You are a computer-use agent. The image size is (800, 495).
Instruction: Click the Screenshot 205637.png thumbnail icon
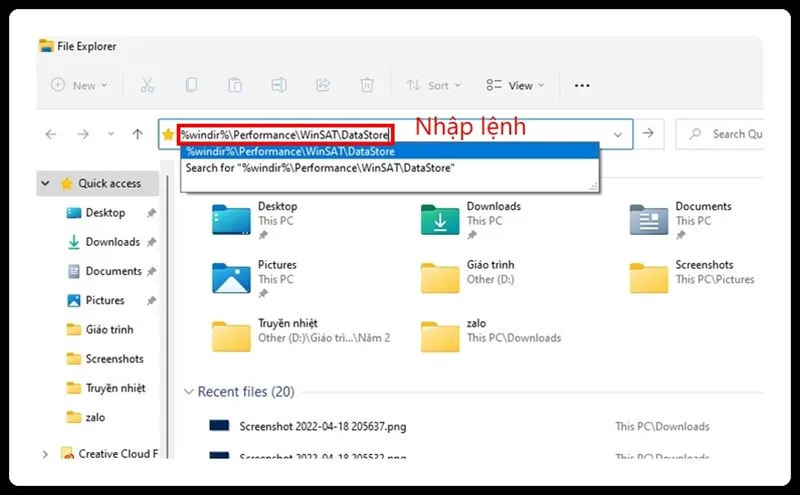(x=219, y=426)
